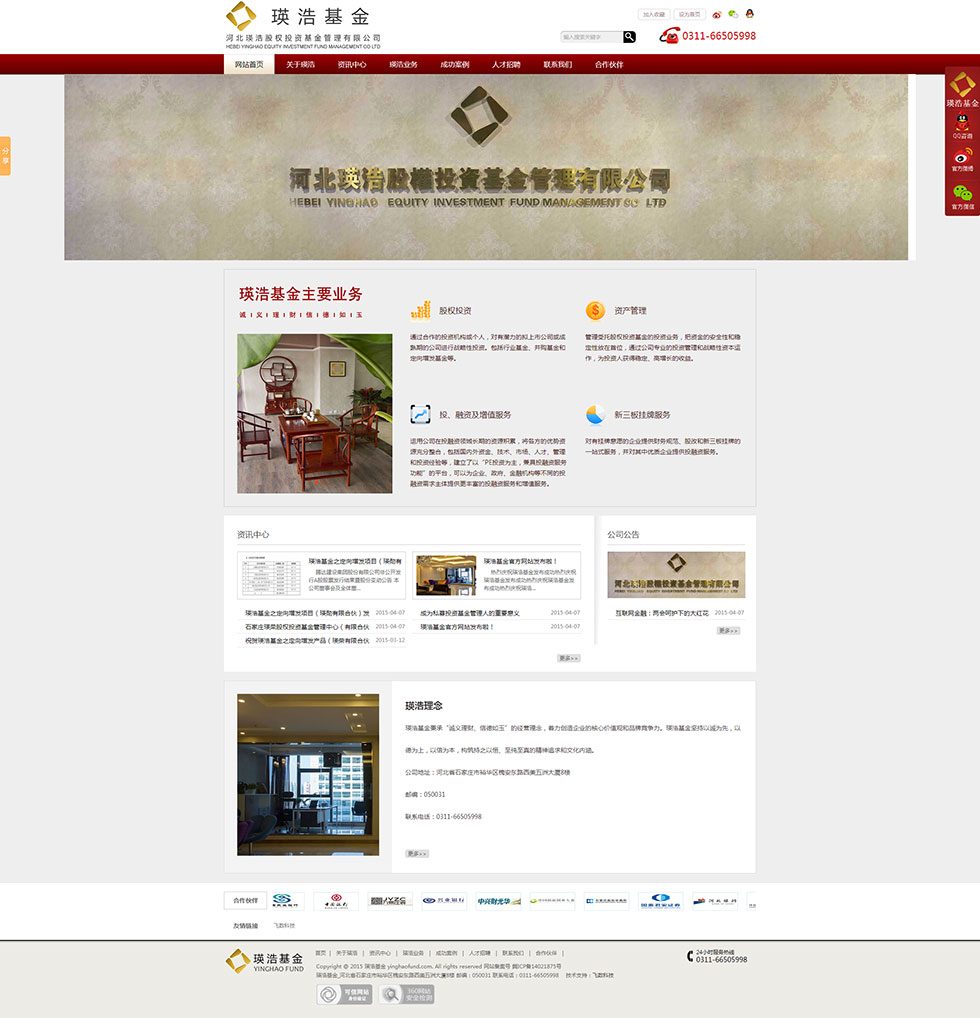Click the search keyword input field
The width and height of the screenshot is (980, 1018).
[x=592, y=37]
